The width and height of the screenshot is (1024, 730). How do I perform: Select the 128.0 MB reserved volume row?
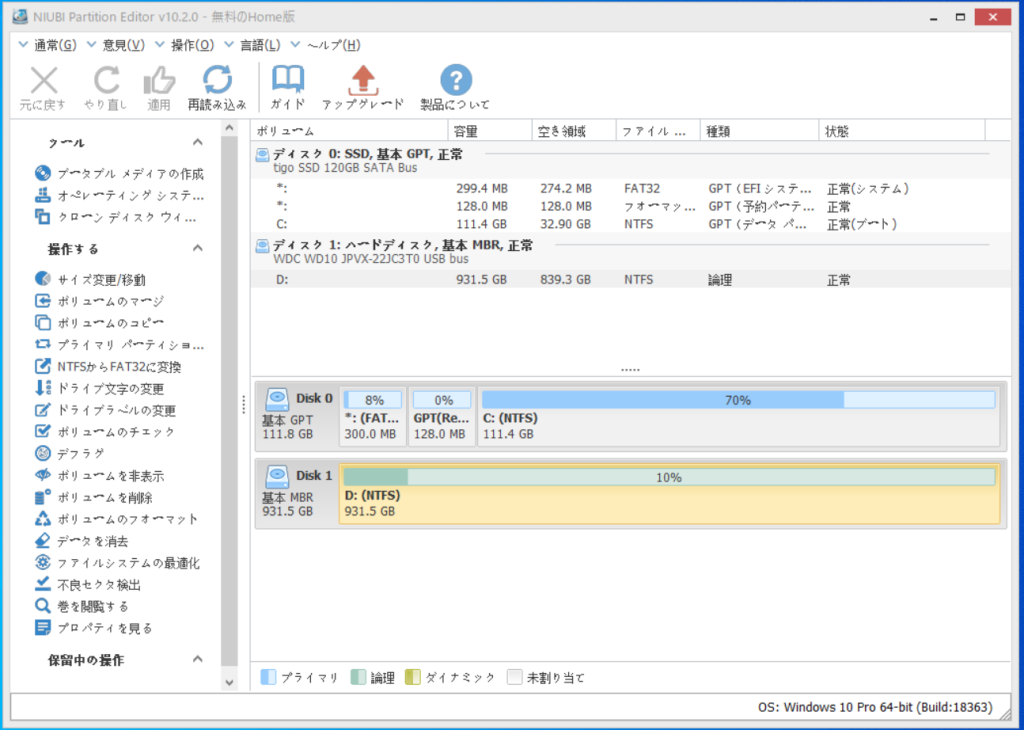click(630, 206)
